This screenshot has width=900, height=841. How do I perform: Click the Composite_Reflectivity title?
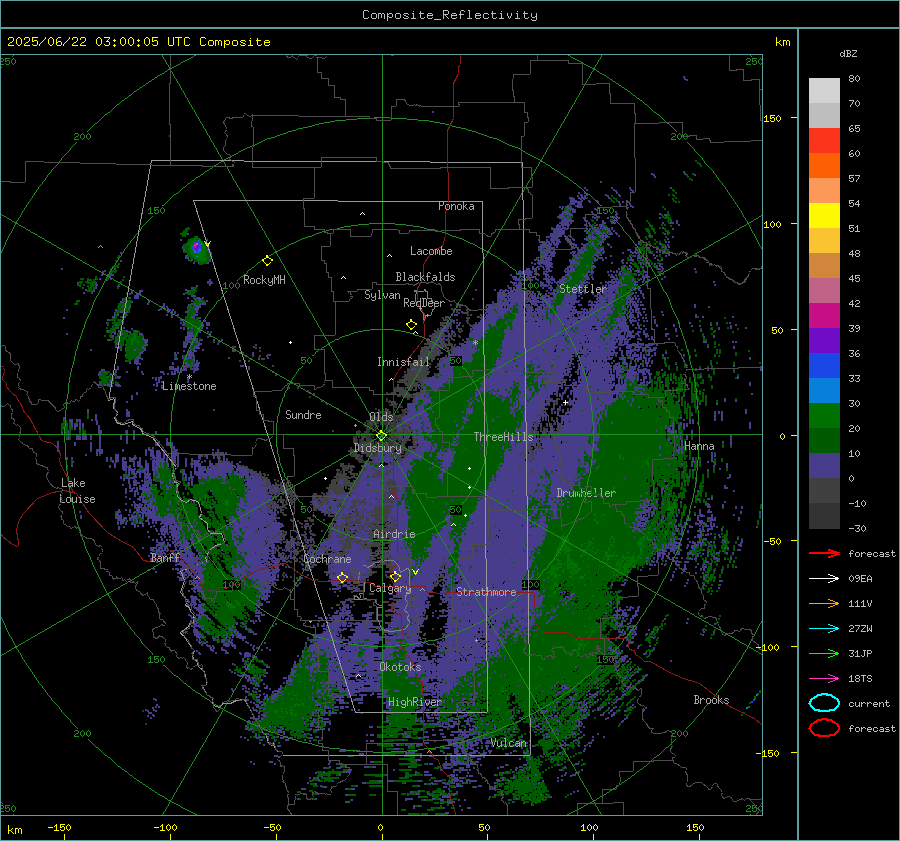click(x=450, y=15)
